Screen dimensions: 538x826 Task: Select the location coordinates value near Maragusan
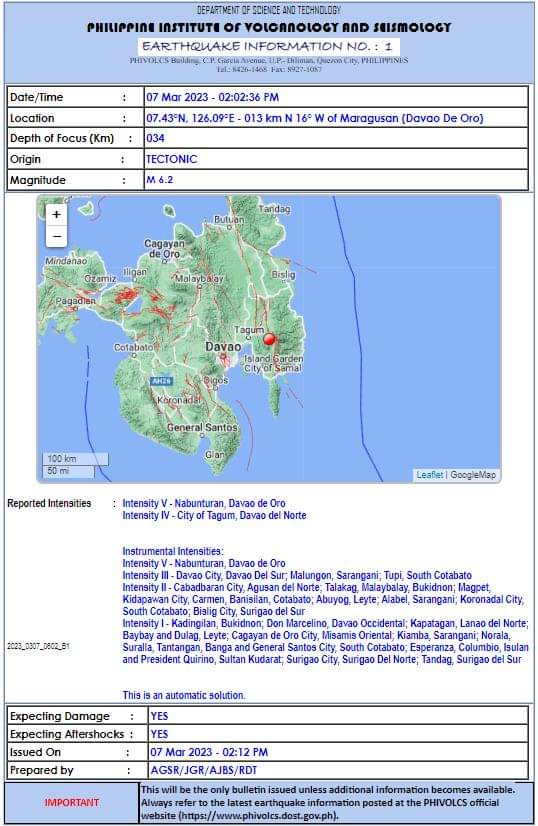click(315, 118)
